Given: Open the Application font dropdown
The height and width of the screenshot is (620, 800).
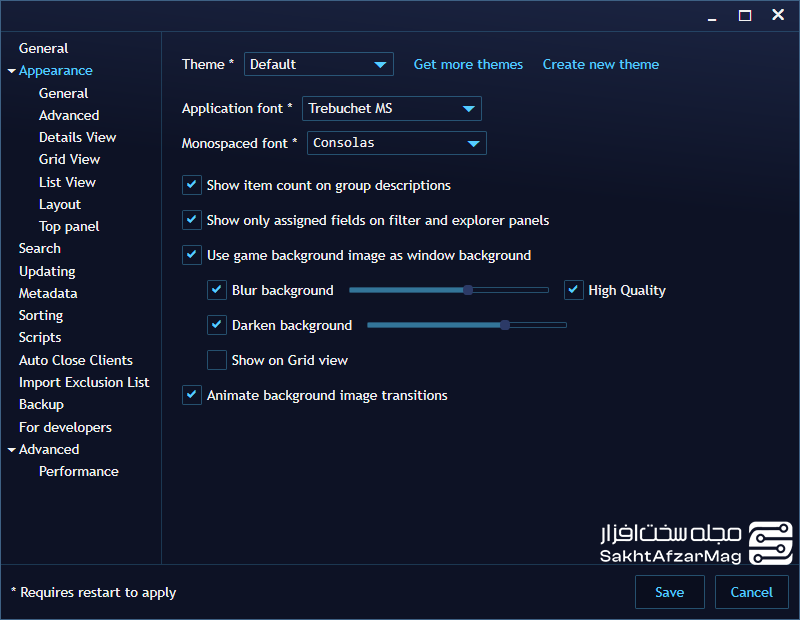Looking at the screenshot, I should pyautogui.click(x=391, y=108).
